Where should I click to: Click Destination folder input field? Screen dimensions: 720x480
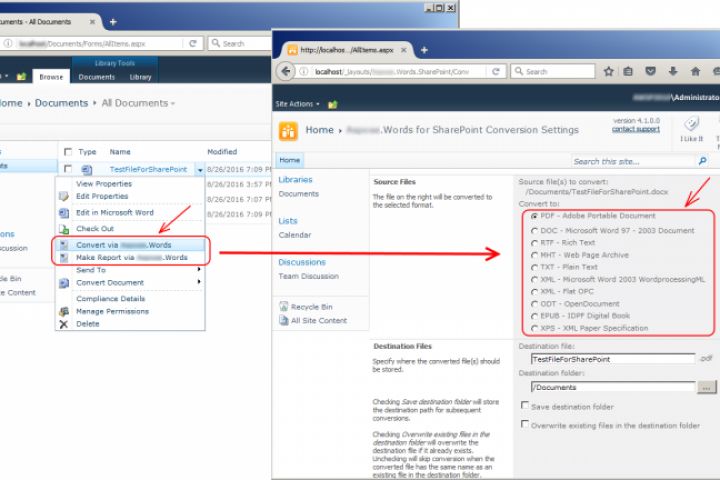pos(613,387)
